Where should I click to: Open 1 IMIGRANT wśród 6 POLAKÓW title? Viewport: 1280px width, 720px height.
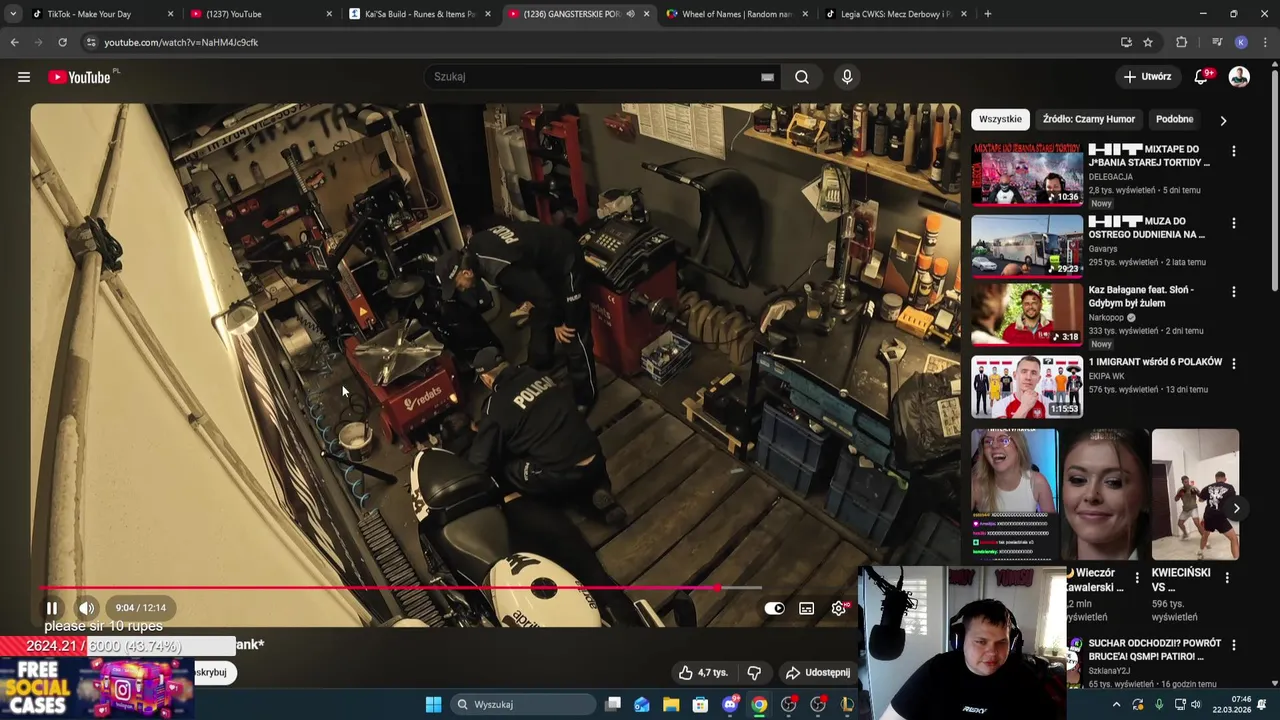click(1155, 362)
